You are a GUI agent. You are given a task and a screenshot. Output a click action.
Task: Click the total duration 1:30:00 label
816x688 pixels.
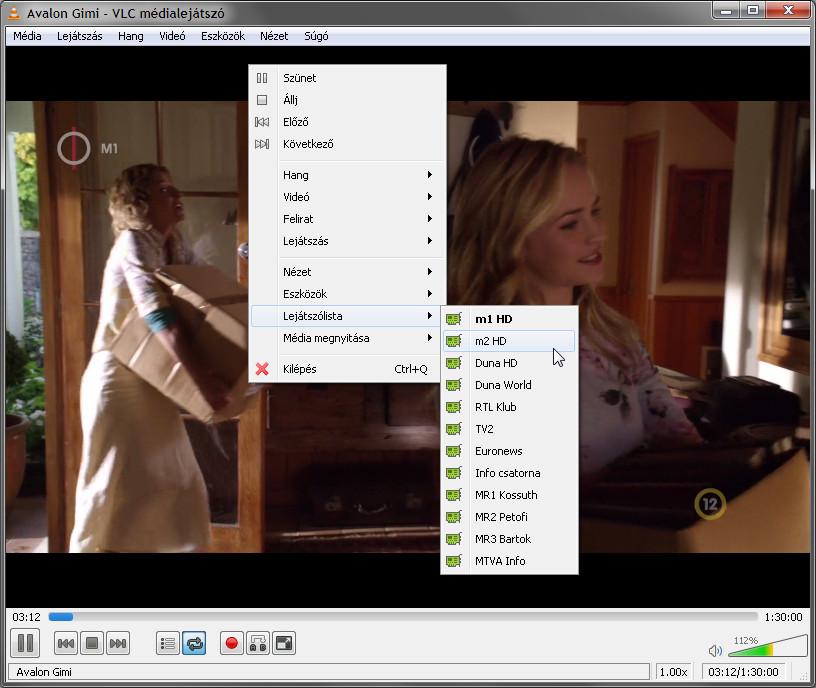(x=783, y=617)
